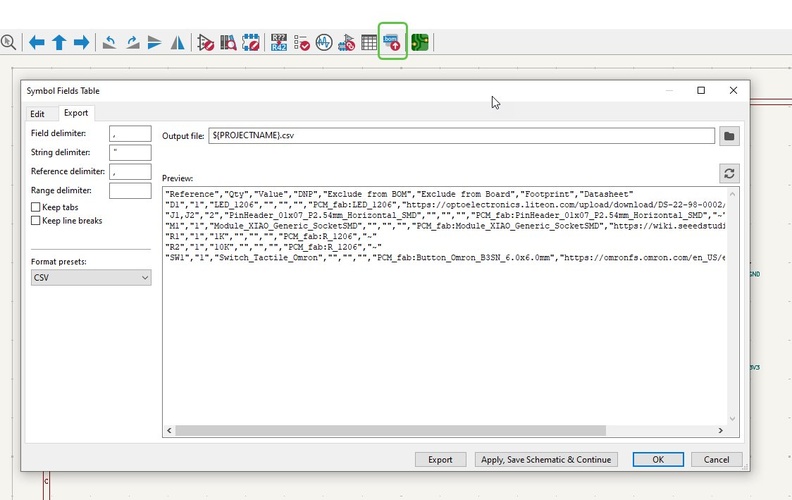This screenshot has width=792, height=500.
Task: Click the preview horizontal scrollbar thumb
Action: point(390,430)
